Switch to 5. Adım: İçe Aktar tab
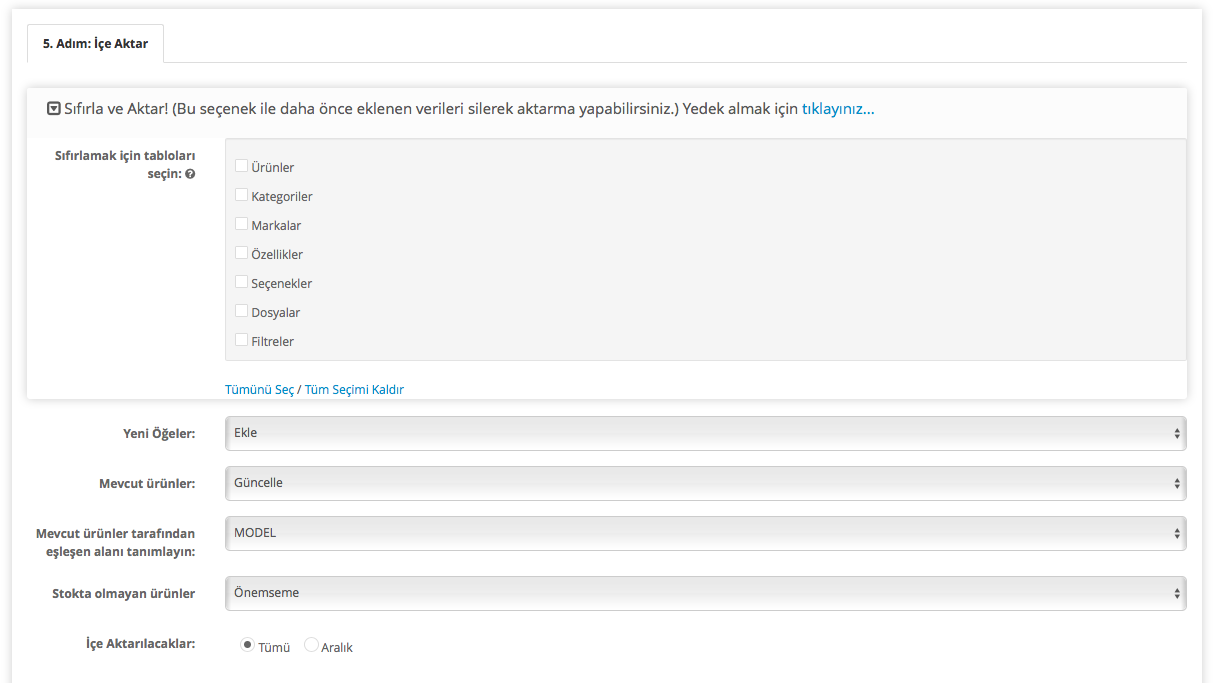This screenshot has width=1214, height=683. pyautogui.click(x=95, y=44)
